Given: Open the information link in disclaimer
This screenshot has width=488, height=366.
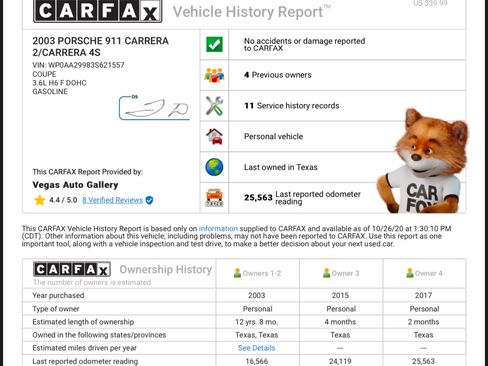Looking at the screenshot, I should coord(218,229).
